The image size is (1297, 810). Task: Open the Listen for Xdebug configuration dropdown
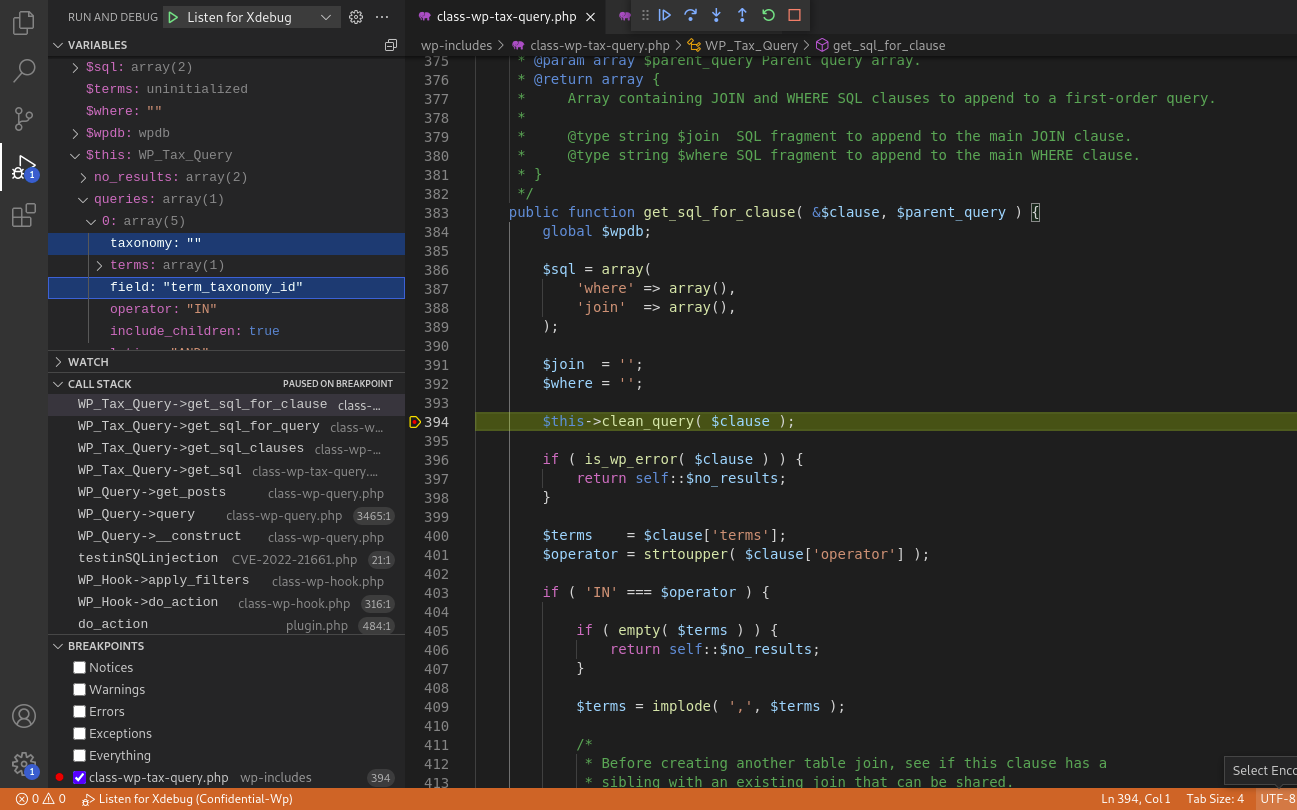pos(326,17)
